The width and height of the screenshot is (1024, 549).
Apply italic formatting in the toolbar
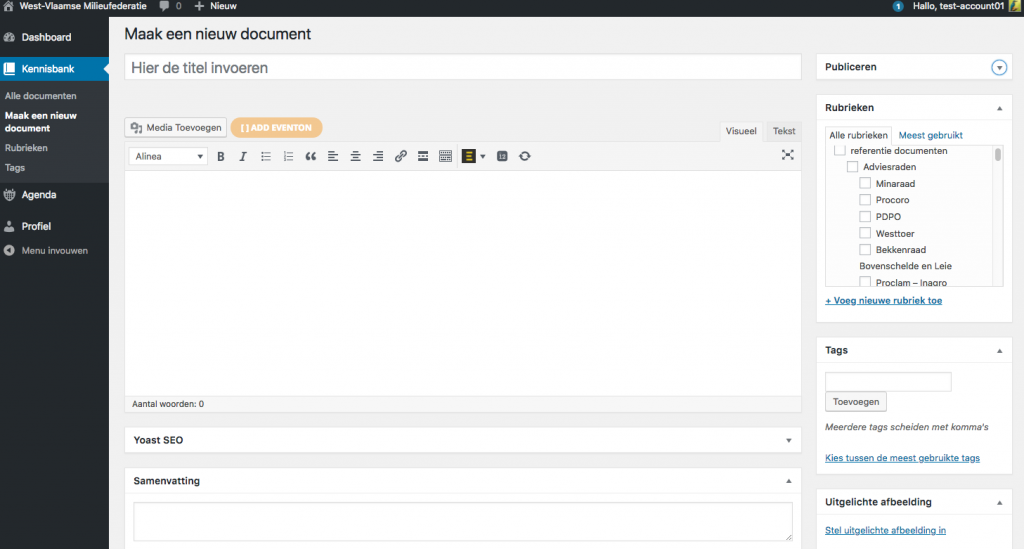pos(243,157)
